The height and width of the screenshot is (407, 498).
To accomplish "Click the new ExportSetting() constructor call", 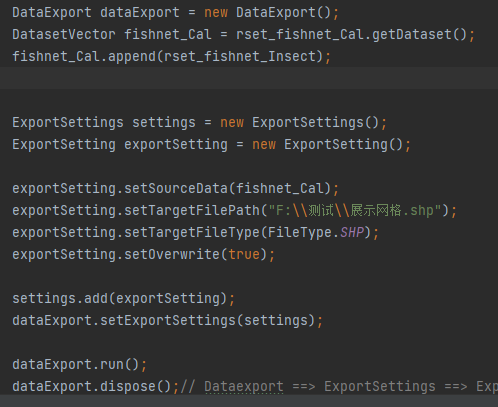I will (x=327, y=145).
